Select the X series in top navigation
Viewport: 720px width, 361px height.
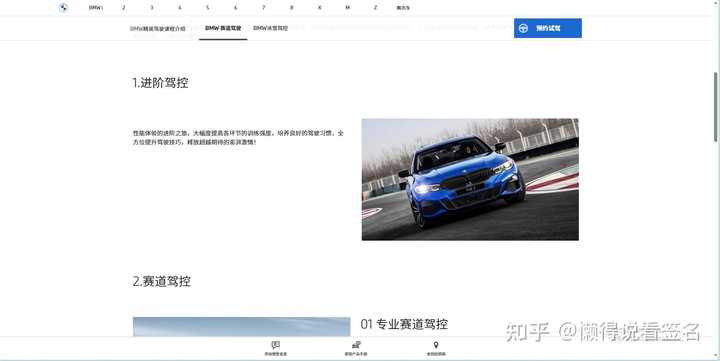[320, 8]
